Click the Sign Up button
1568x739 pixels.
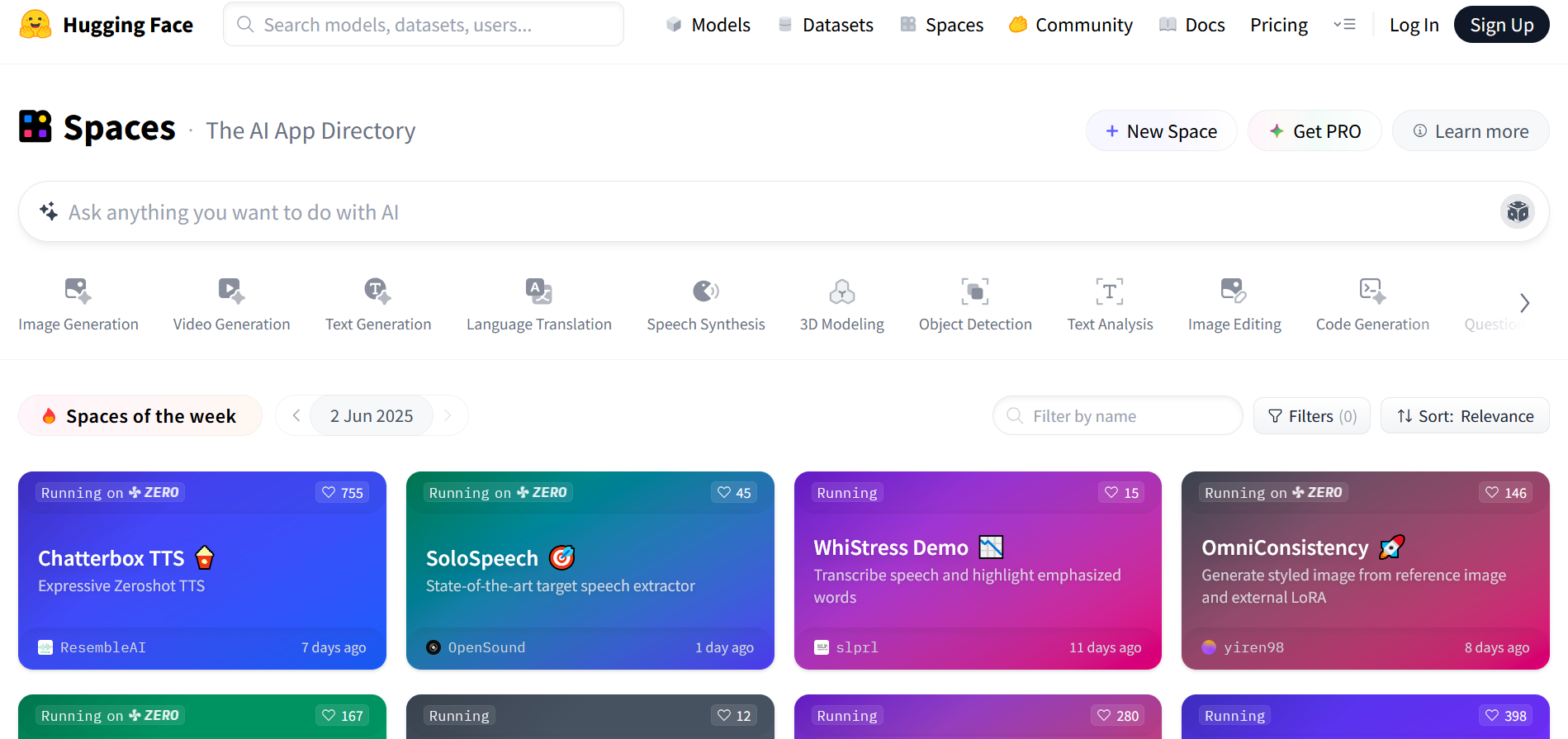click(x=1501, y=25)
